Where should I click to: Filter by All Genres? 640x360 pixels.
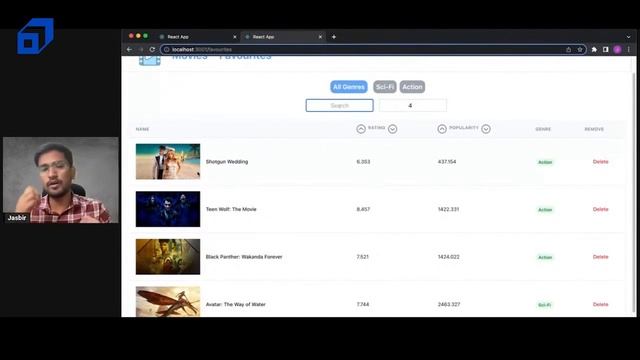[349, 87]
